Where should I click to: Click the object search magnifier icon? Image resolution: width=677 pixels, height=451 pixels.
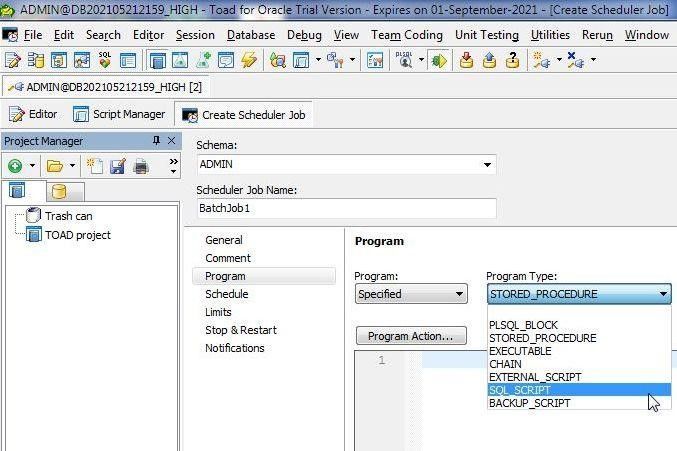pyautogui.click(x=278, y=60)
